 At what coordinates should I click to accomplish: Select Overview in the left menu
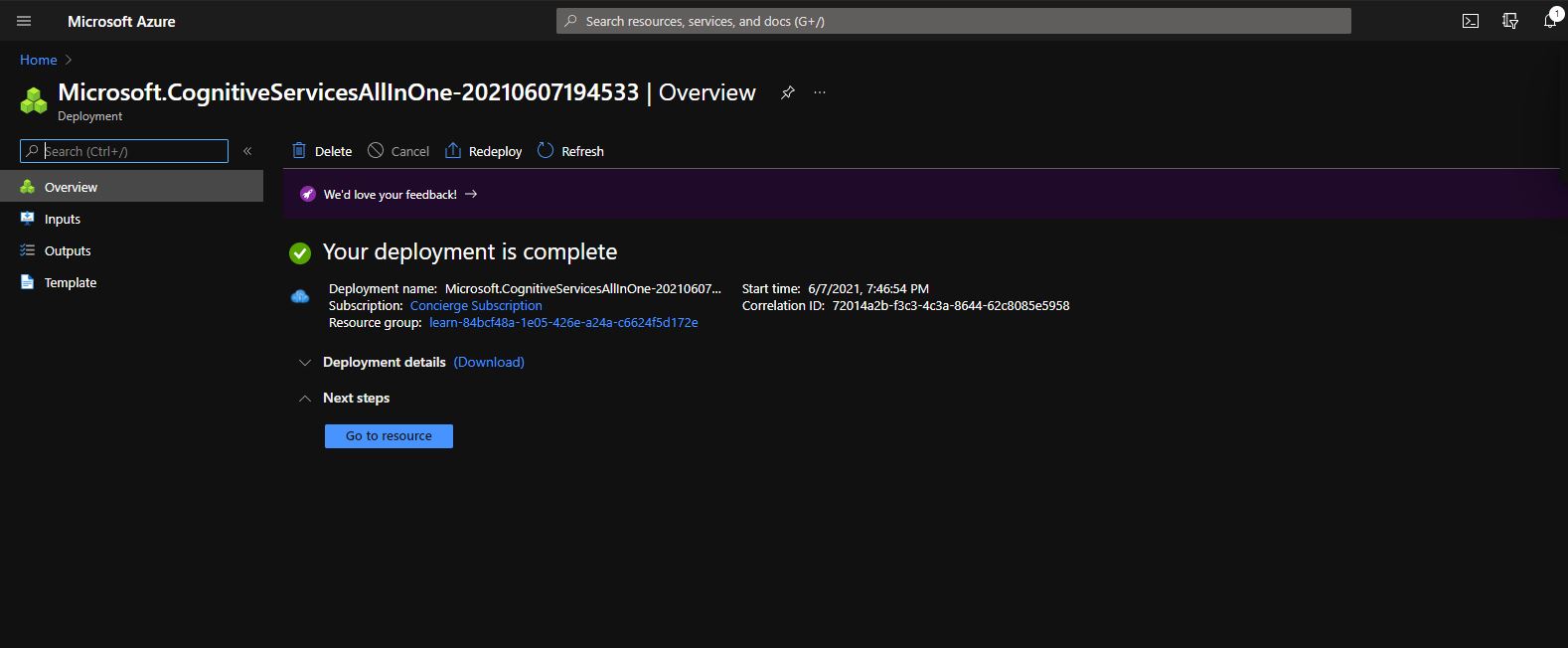131,187
